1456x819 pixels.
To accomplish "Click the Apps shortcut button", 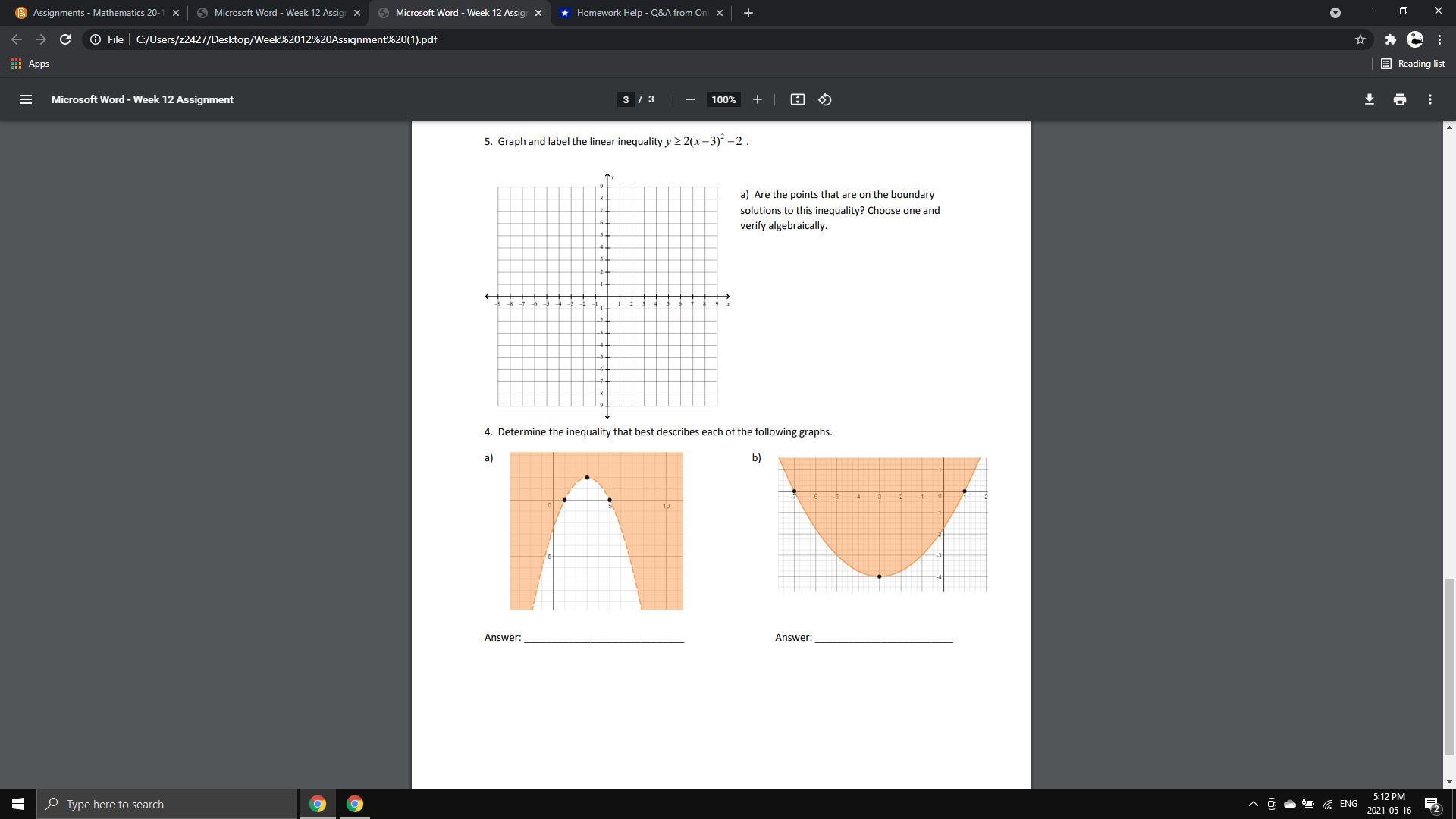I will click(x=30, y=64).
